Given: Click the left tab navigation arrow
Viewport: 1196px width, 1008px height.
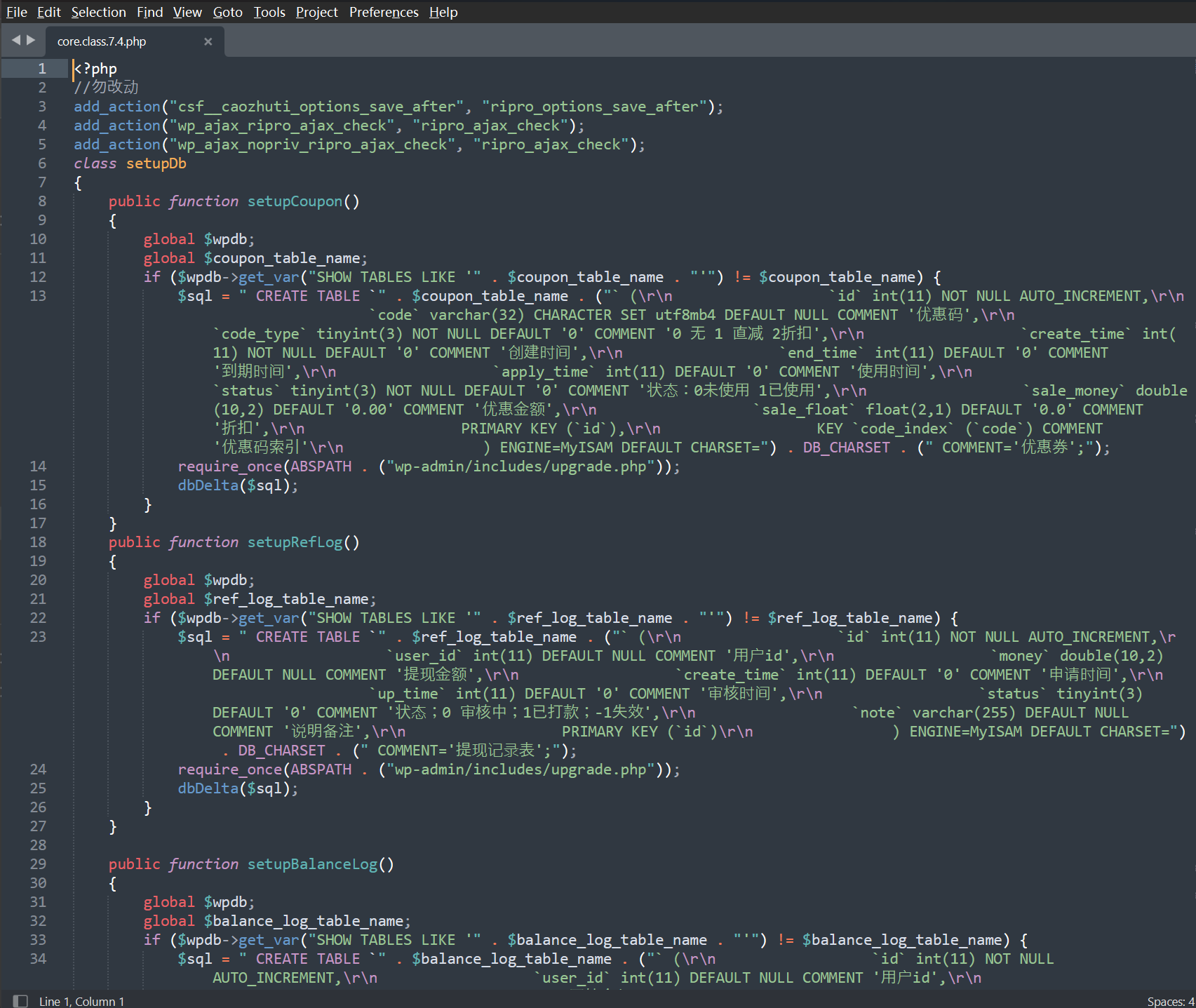Looking at the screenshot, I should point(15,40).
